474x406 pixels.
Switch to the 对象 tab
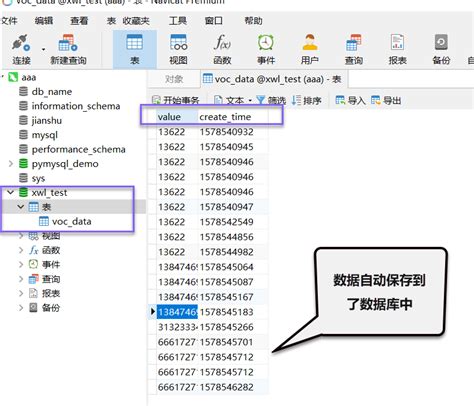(174, 79)
